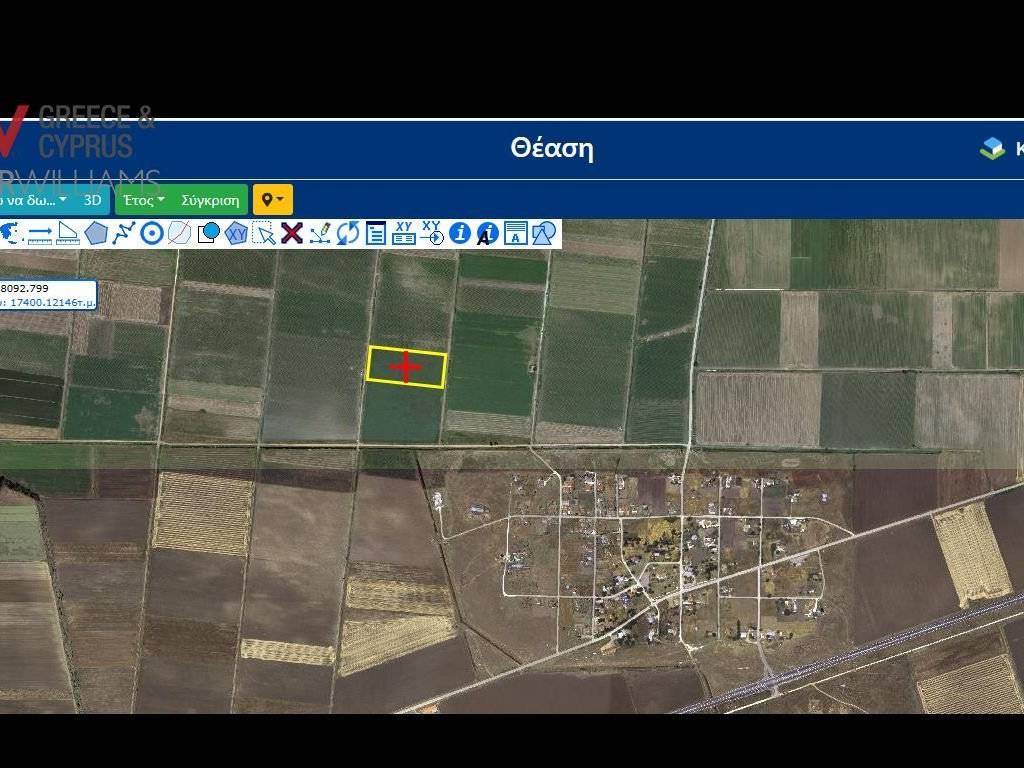Click the red X delete tool
Image resolution: width=1024 pixels, height=768 pixels.
pos(292,234)
